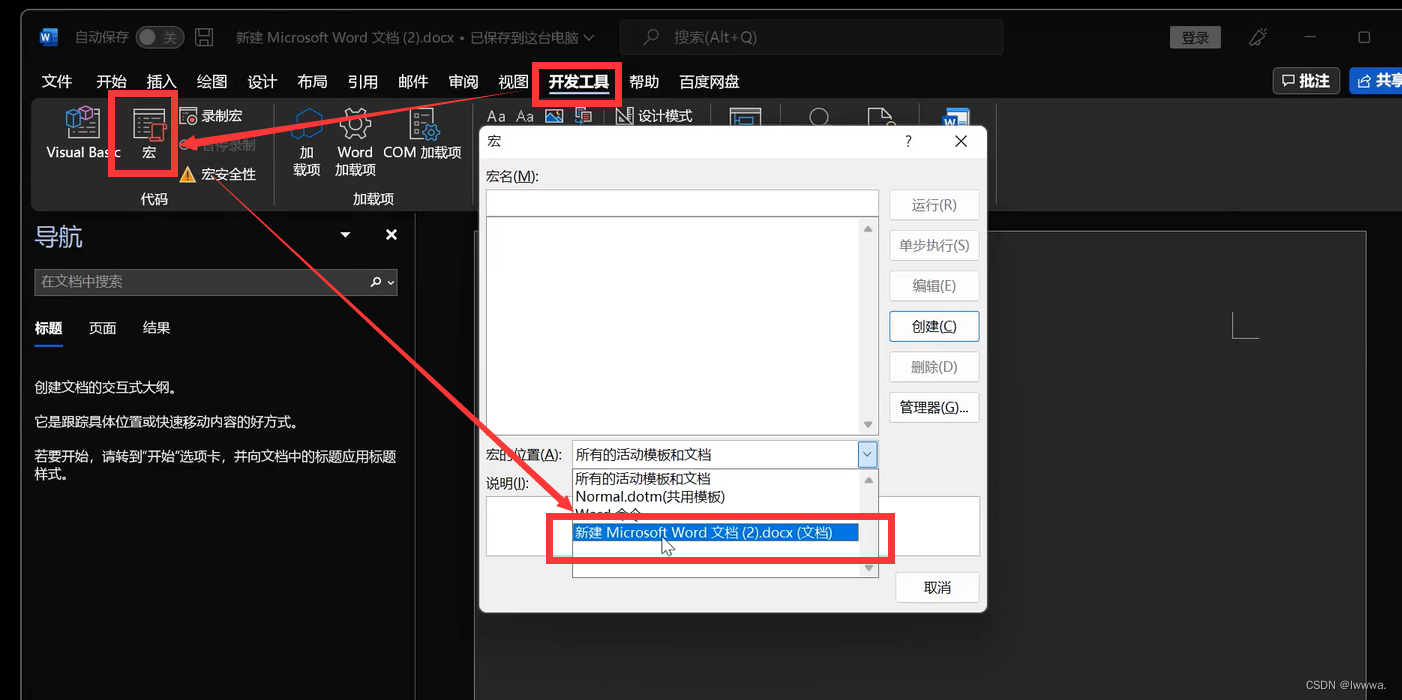Open the 宏 (Macros) dialog from the ribbon
The image size is (1402, 700).
pyautogui.click(x=149, y=134)
